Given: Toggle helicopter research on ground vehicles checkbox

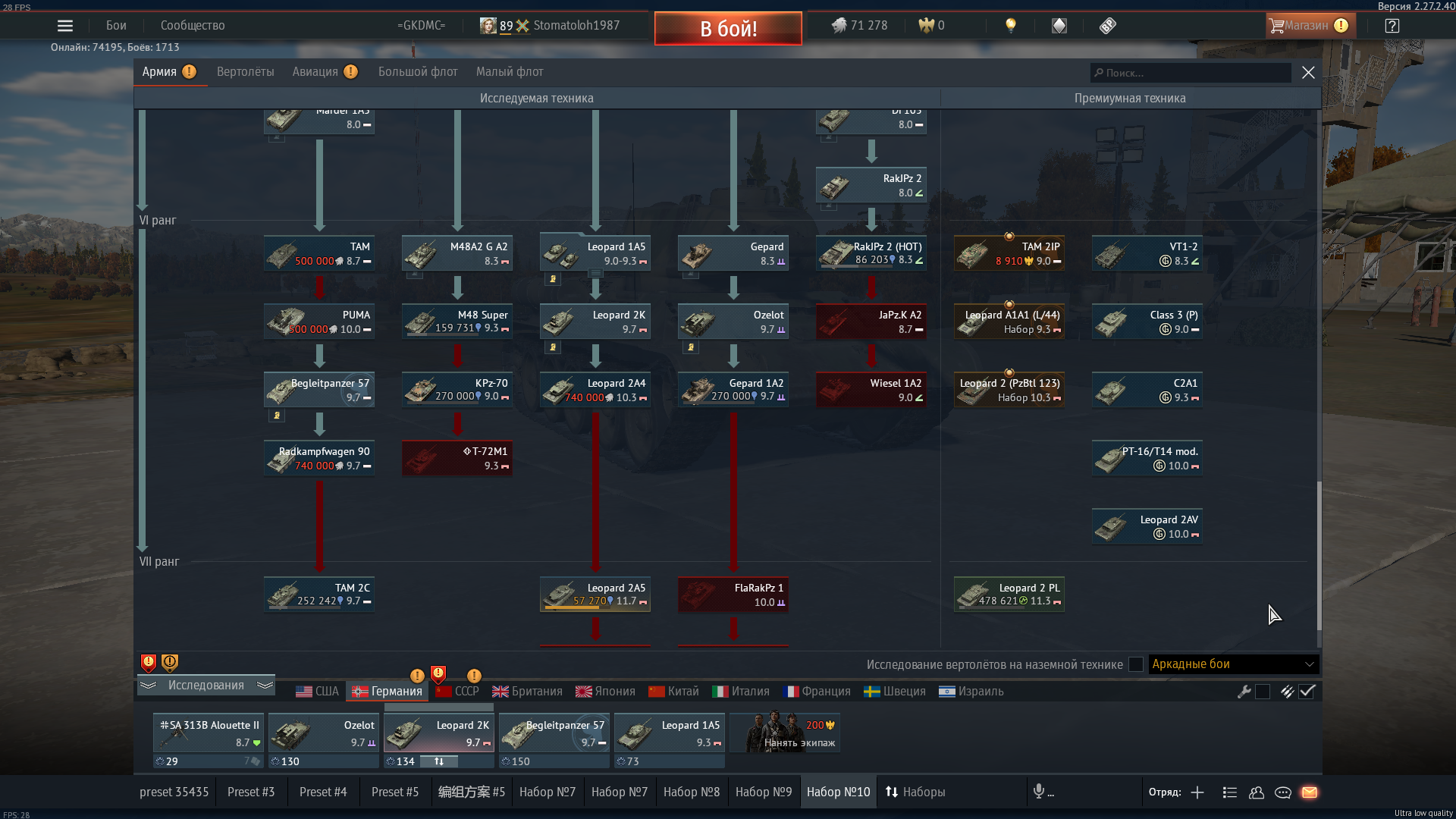Looking at the screenshot, I should 1136,664.
